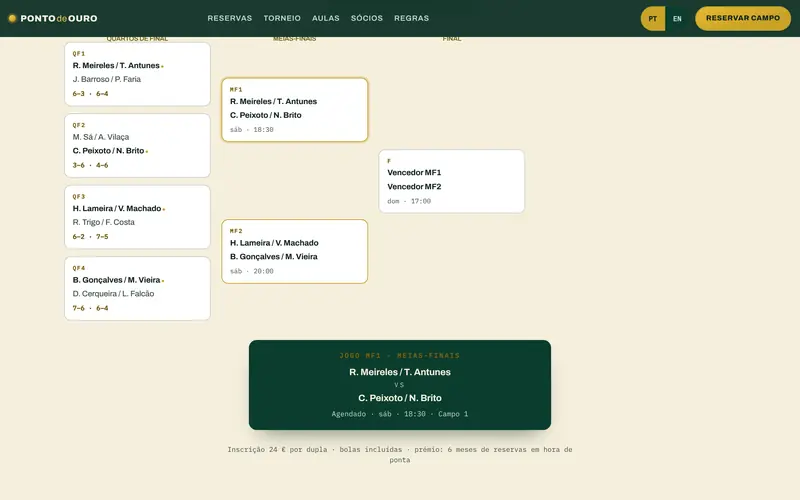800x500 pixels.
Task: Click R. Trigo / F. Costa in QF3
Action: 104,222
